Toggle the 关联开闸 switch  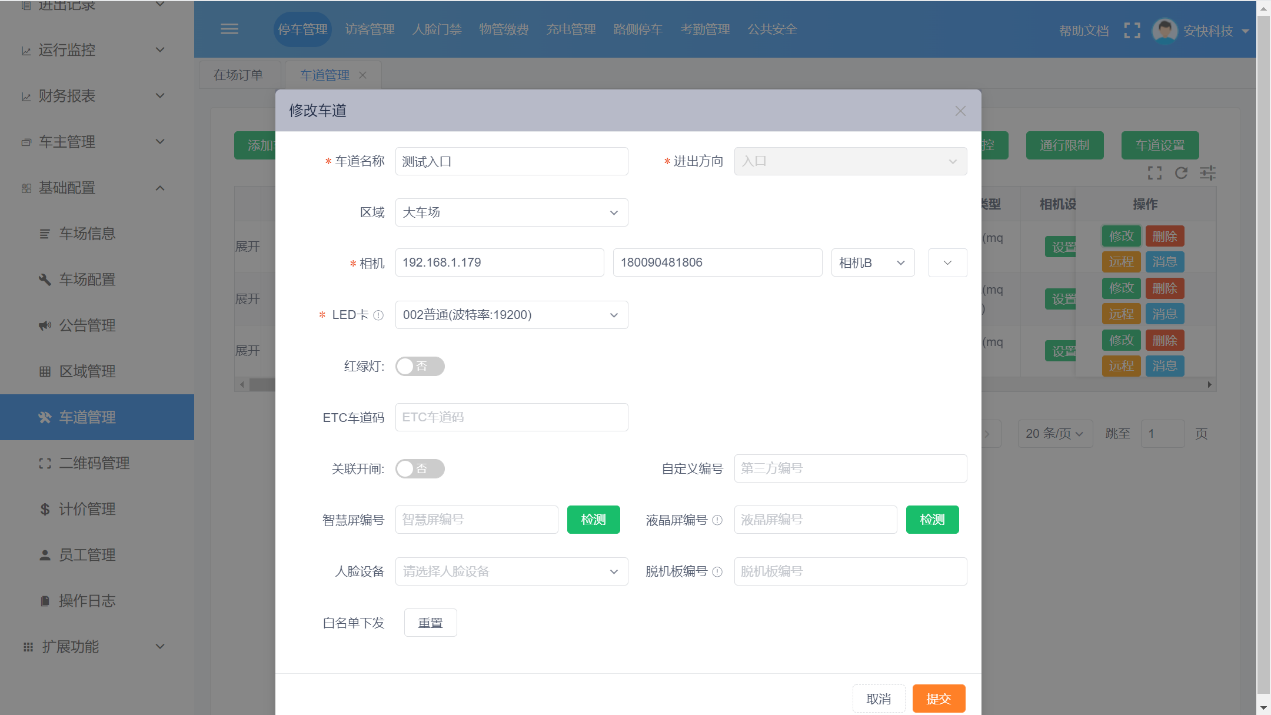coord(420,468)
